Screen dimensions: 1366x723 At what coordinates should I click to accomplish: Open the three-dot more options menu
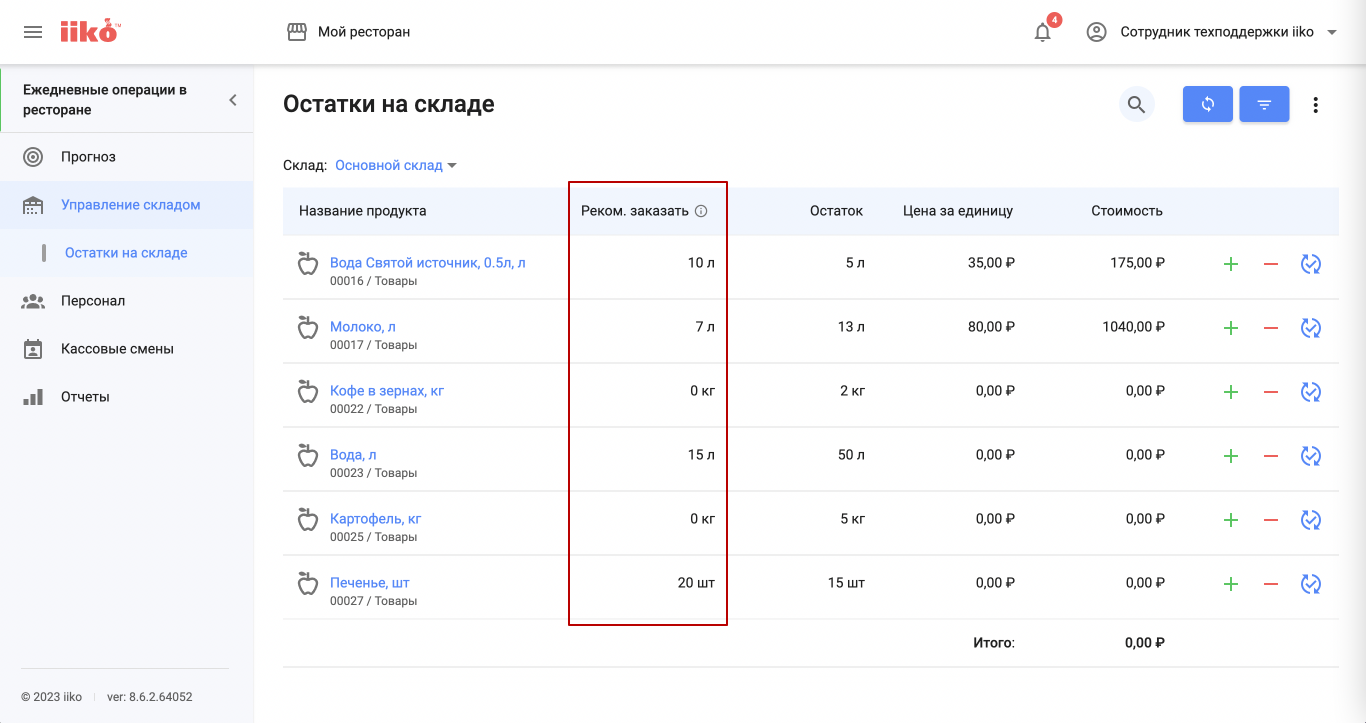[x=1316, y=104]
